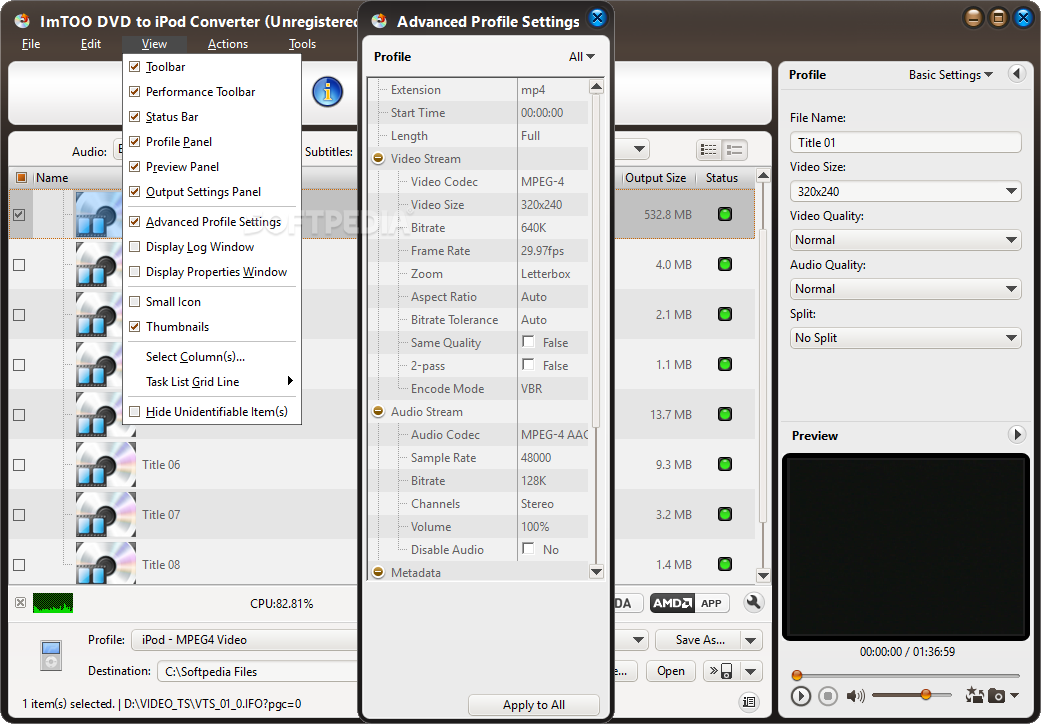The image size is (1041, 724).
Task: Check the 2-pass checkbox
Action: pyautogui.click(x=528, y=364)
